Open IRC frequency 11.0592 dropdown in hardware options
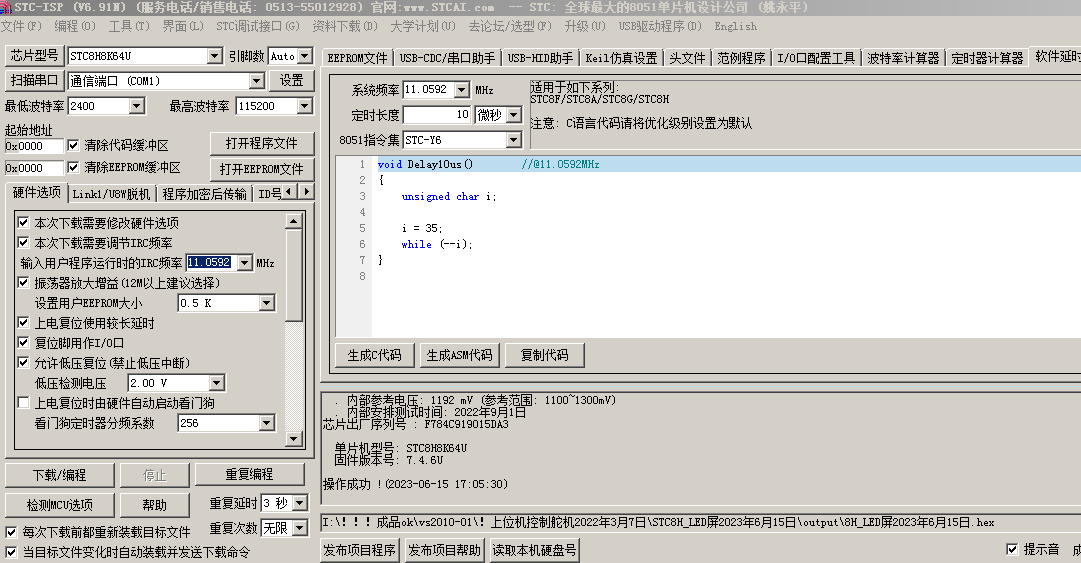Screen dimensions: 1081x563 (245, 263)
